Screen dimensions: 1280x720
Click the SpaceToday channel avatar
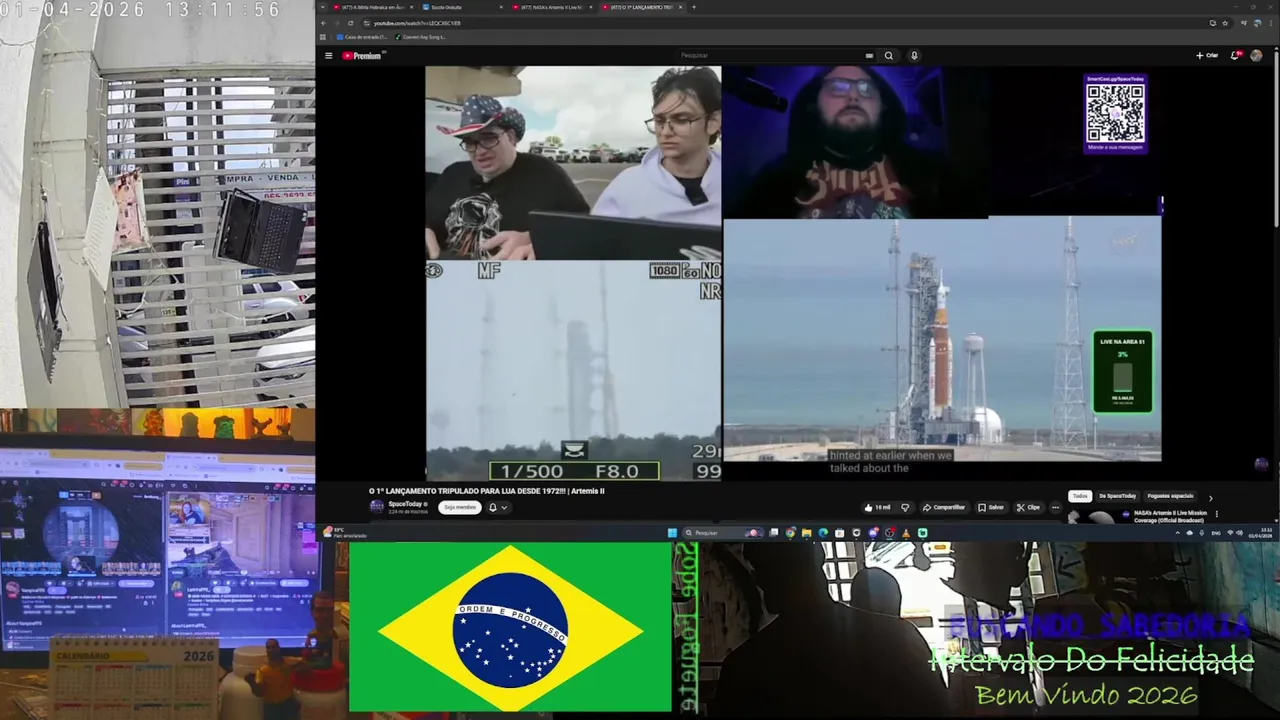coord(376,507)
